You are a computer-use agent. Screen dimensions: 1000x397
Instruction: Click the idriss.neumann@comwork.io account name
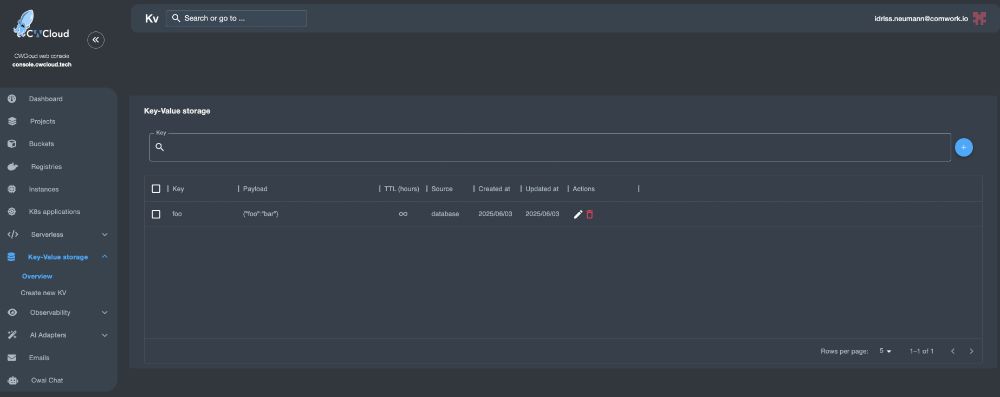pyautogui.click(x=921, y=19)
